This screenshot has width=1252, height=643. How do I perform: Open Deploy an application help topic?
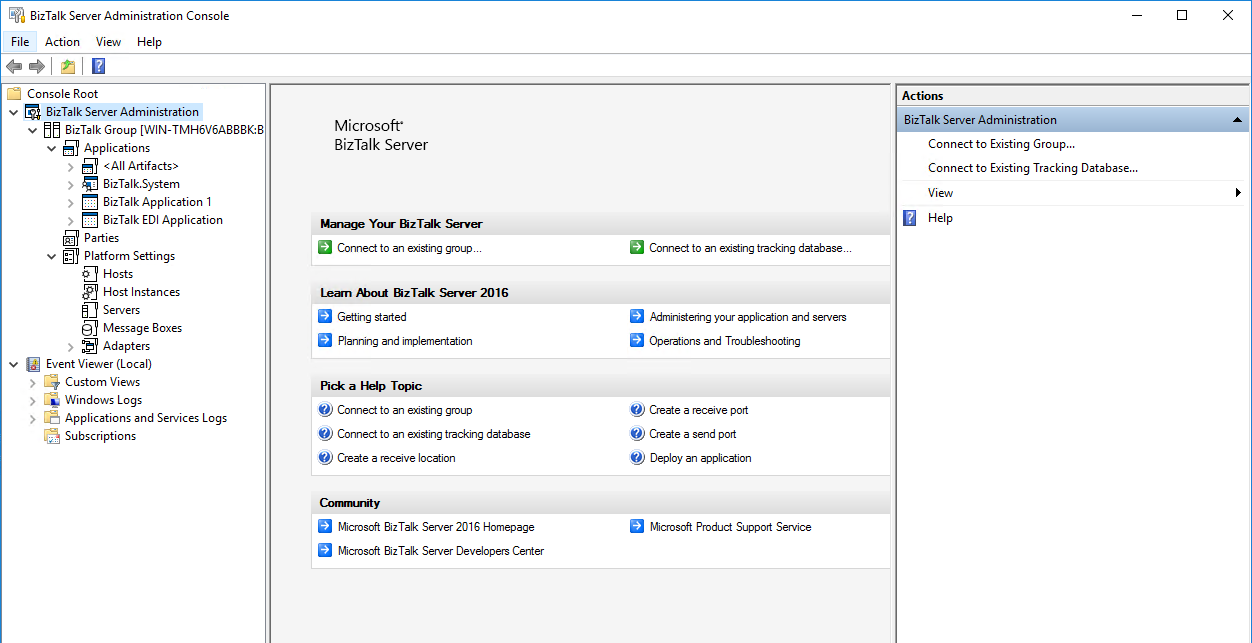point(700,458)
